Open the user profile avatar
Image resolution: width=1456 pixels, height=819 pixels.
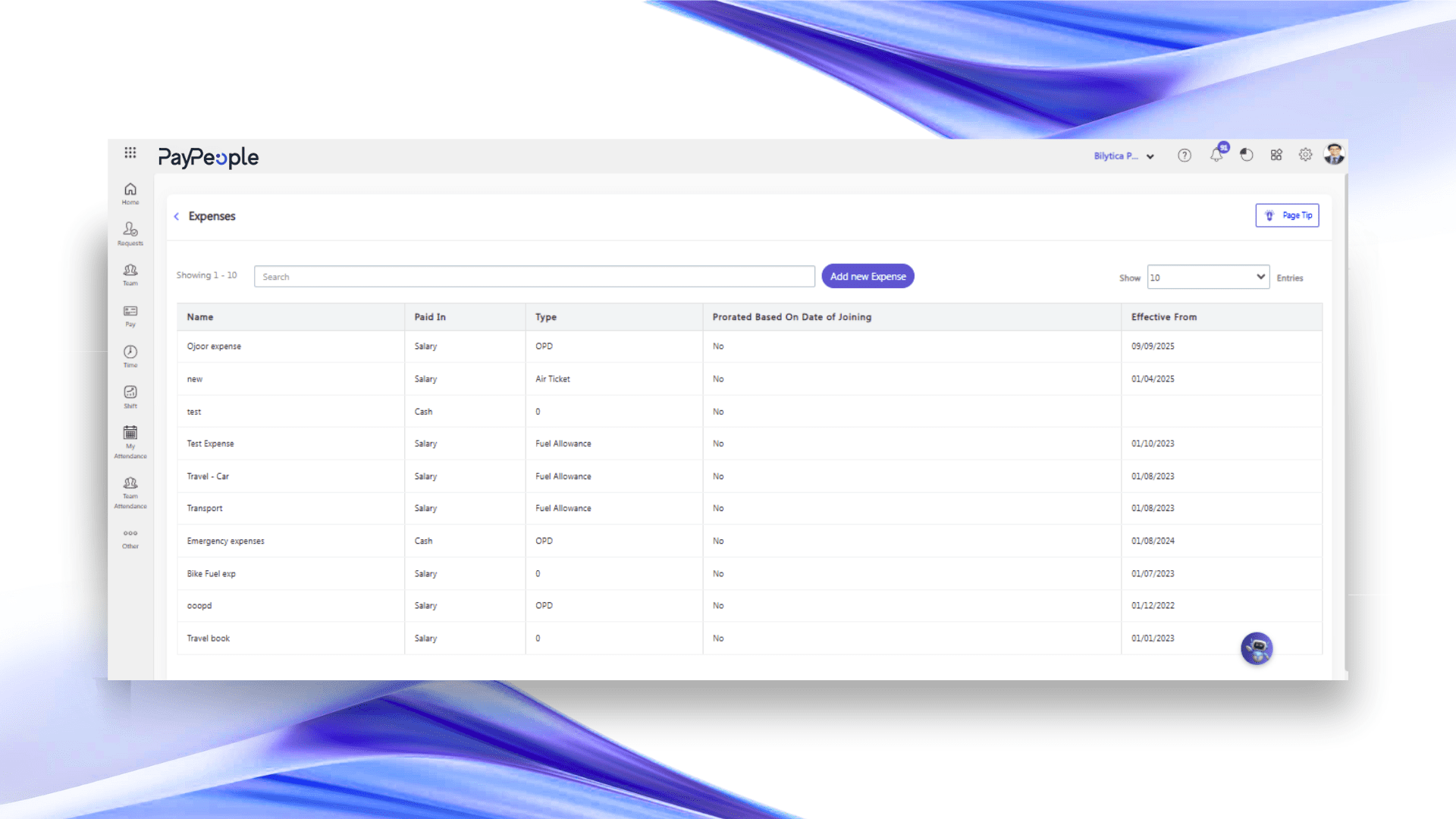(x=1334, y=155)
